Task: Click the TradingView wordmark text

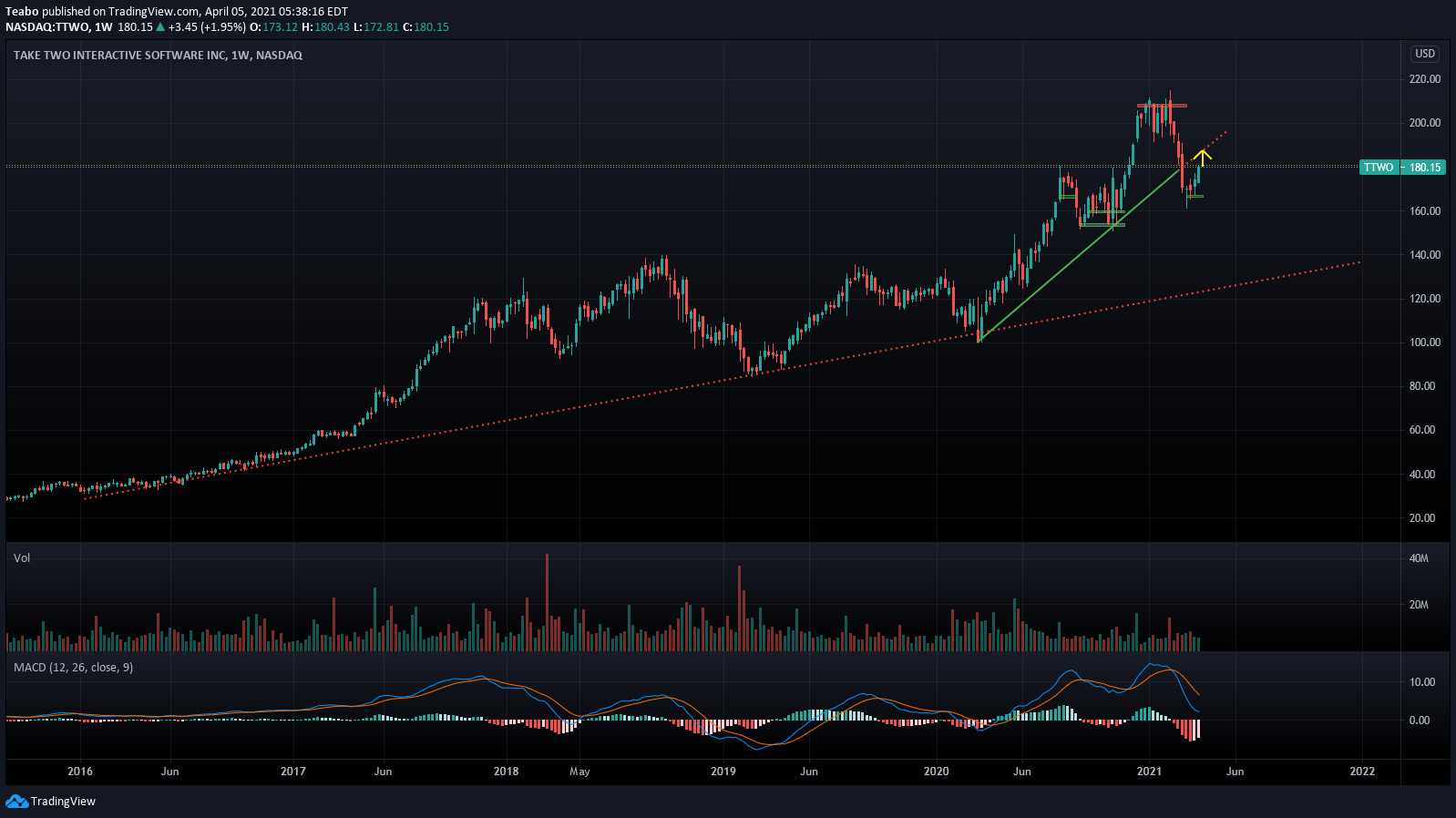Action: [63, 802]
